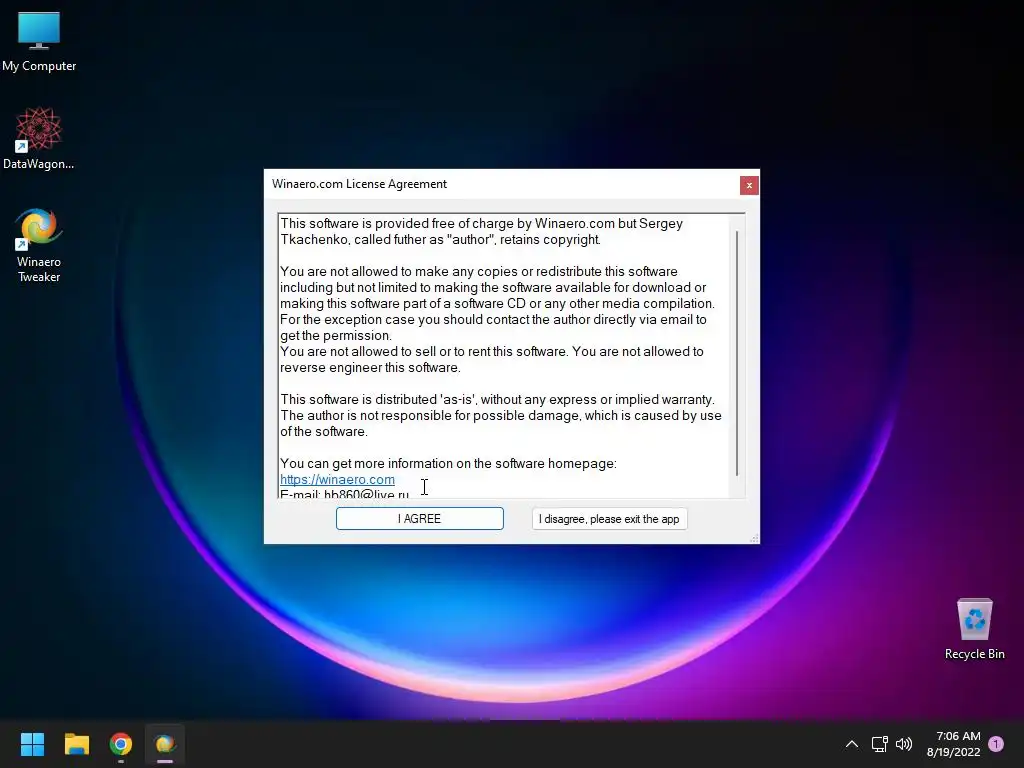Select the Recycle Bin icon
The height and width of the screenshot is (768, 1024).
(x=974, y=629)
